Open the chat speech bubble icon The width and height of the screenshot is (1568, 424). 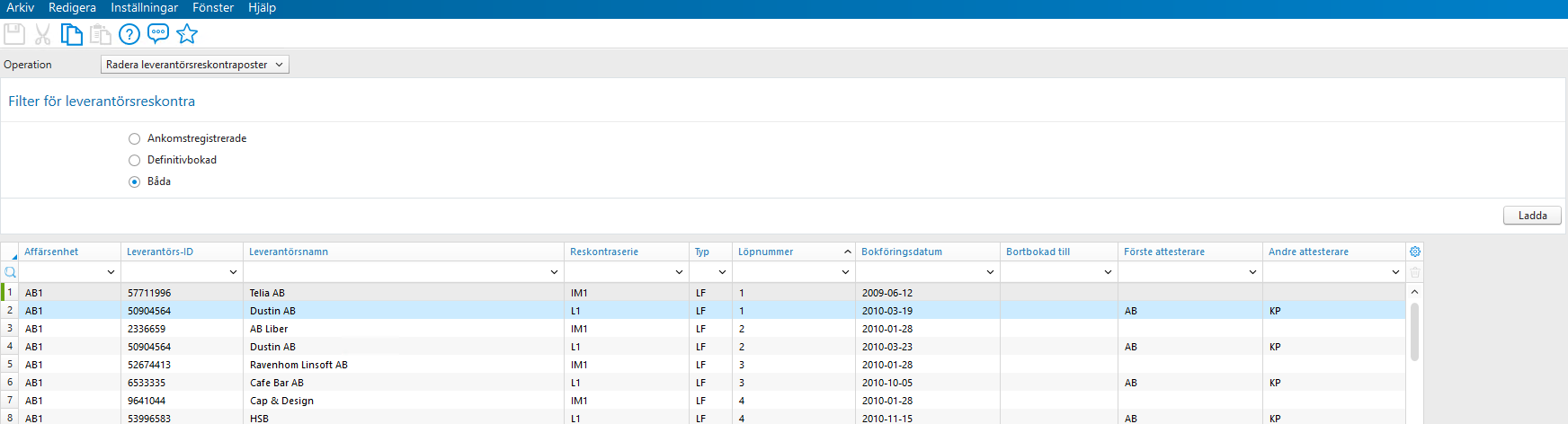tap(158, 34)
